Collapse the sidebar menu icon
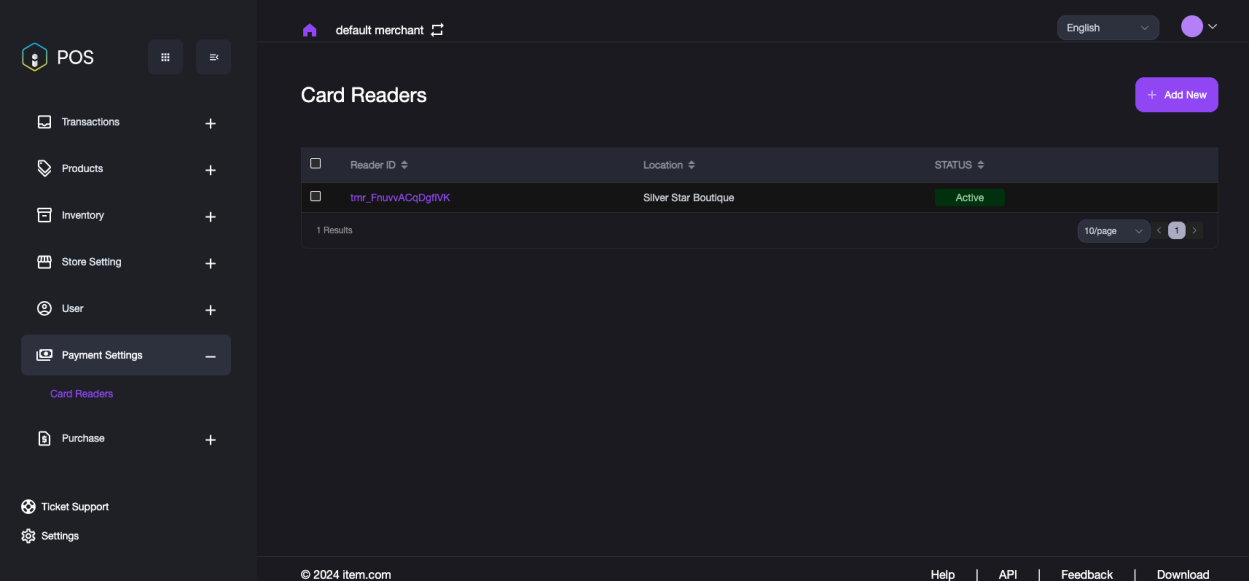Screen dimensions: 1249x581 tap(213, 57)
